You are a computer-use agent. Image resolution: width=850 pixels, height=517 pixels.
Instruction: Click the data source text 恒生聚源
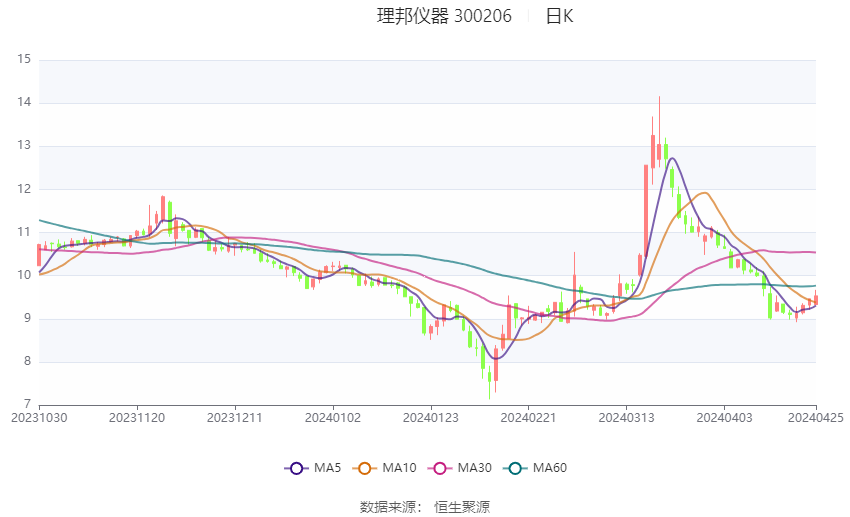[x=462, y=507]
